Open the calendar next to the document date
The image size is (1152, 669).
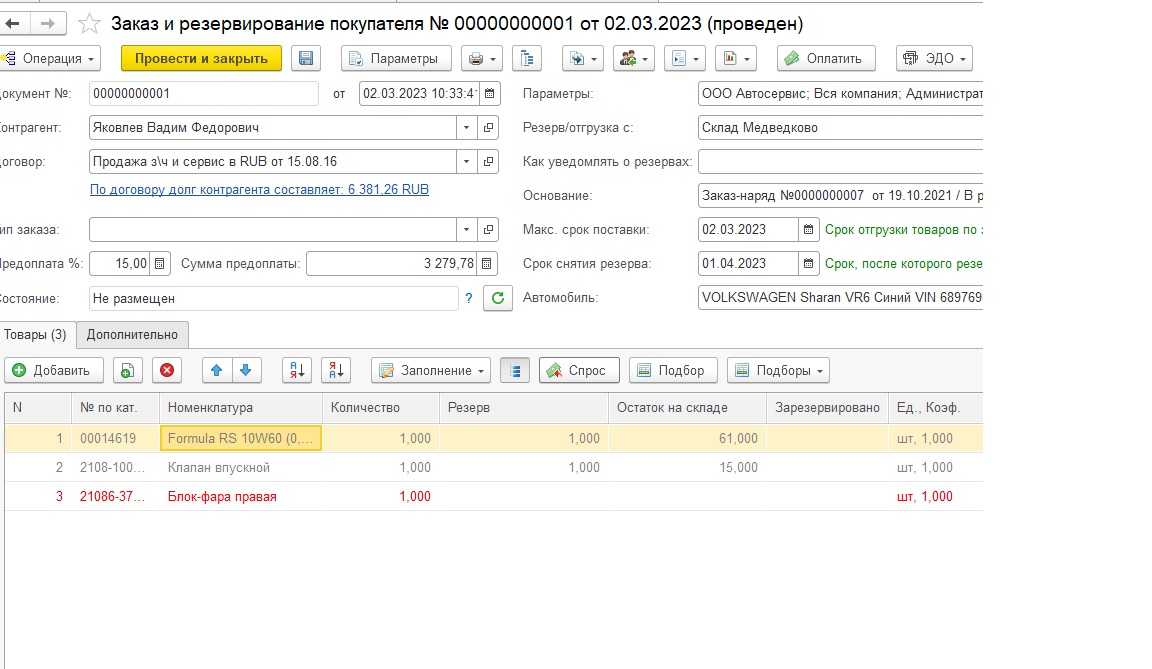489,93
